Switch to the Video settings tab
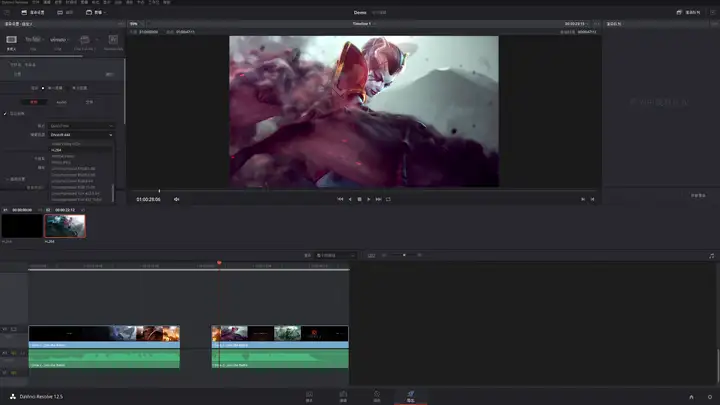 click(x=34, y=102)
